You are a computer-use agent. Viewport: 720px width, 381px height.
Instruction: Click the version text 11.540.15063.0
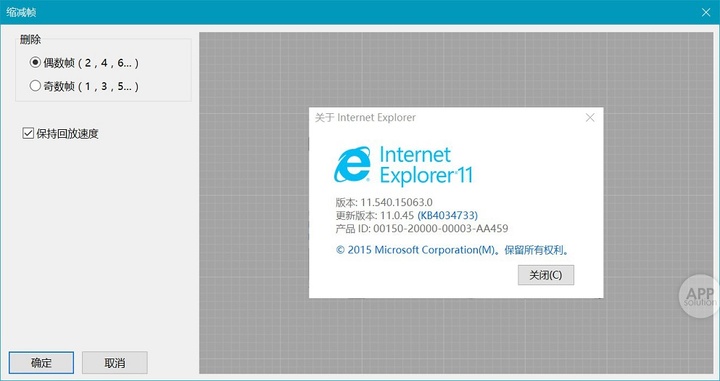coord(397,202)
